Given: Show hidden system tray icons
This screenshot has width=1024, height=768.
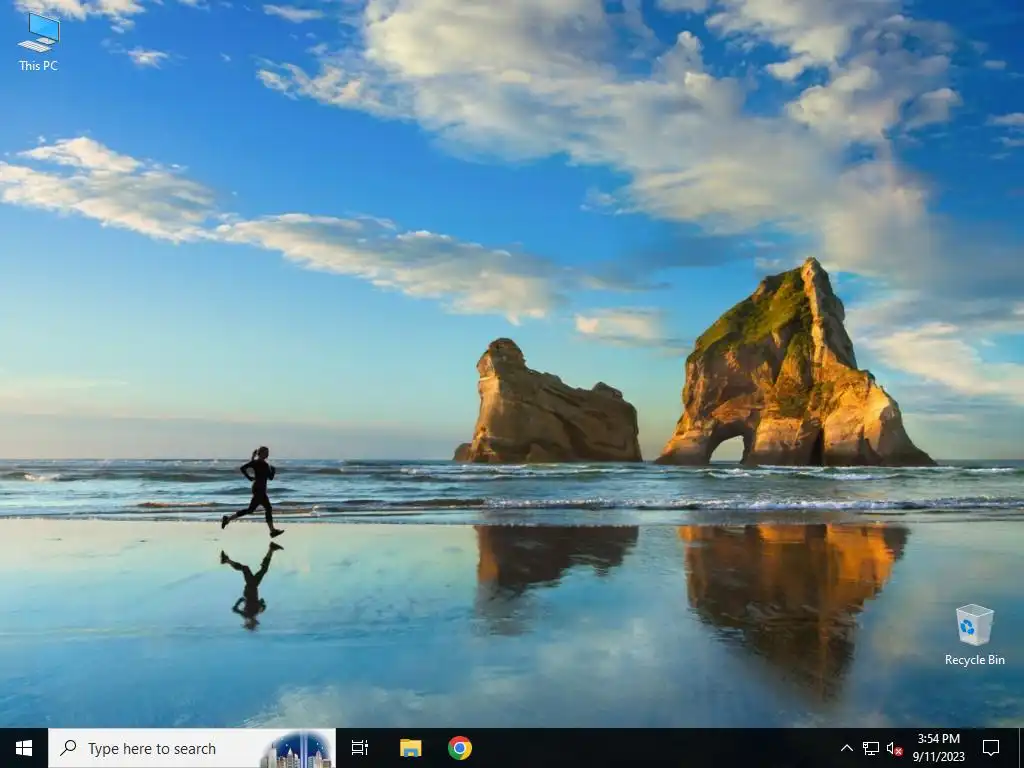Looking at the screenshot, I should [x=846, y=748].
